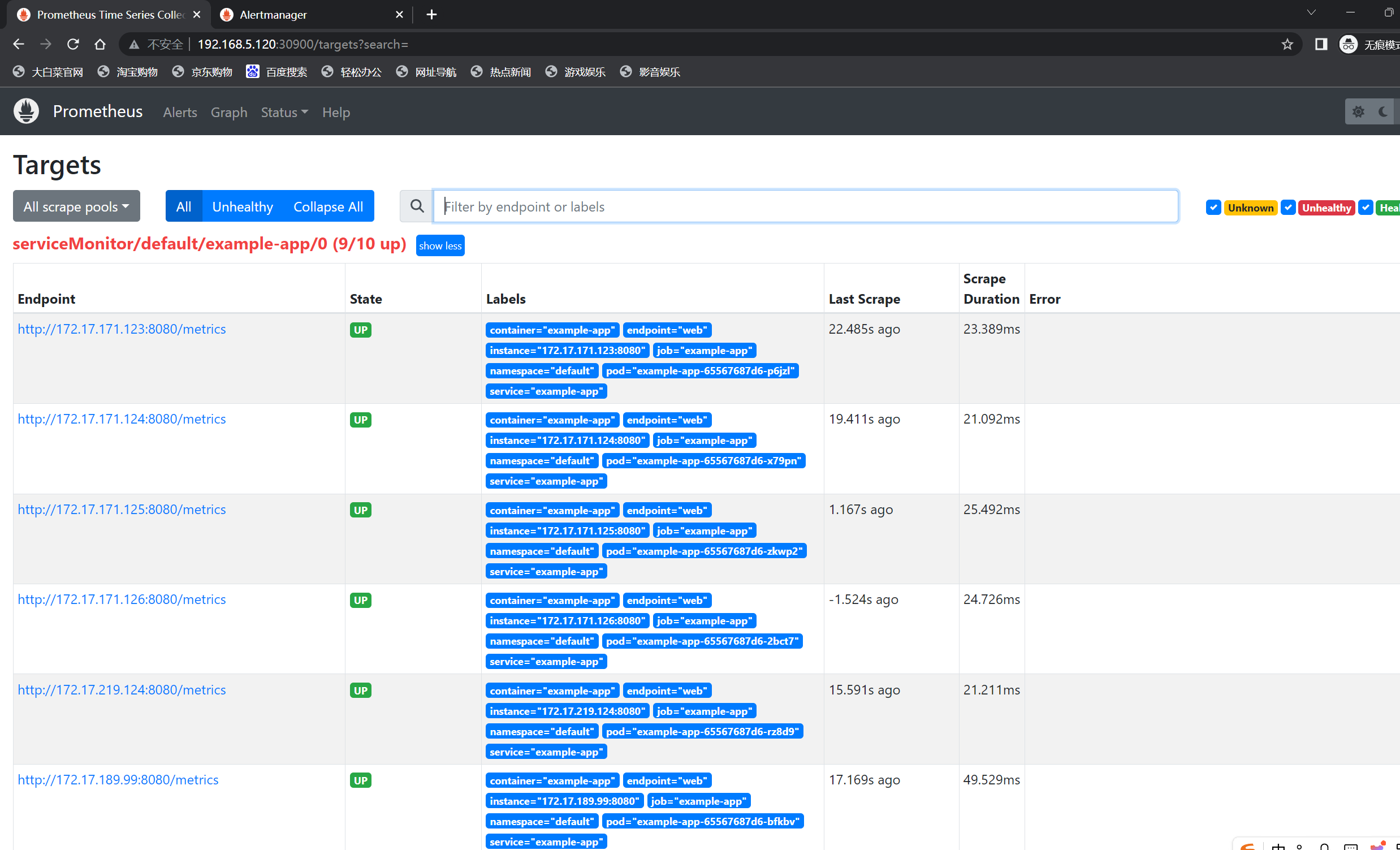Open the All scrape pools dropdown
Screen dimensions: 1400x850
(76, 206)
